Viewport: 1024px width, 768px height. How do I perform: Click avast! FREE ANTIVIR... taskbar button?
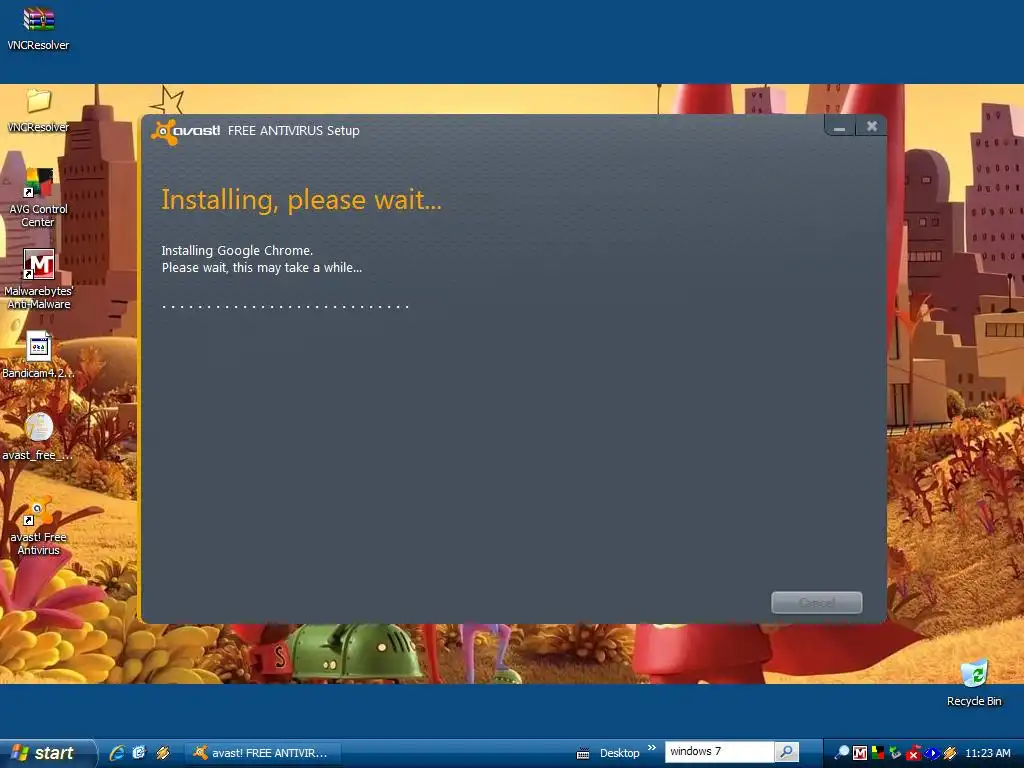coord(261,753)
